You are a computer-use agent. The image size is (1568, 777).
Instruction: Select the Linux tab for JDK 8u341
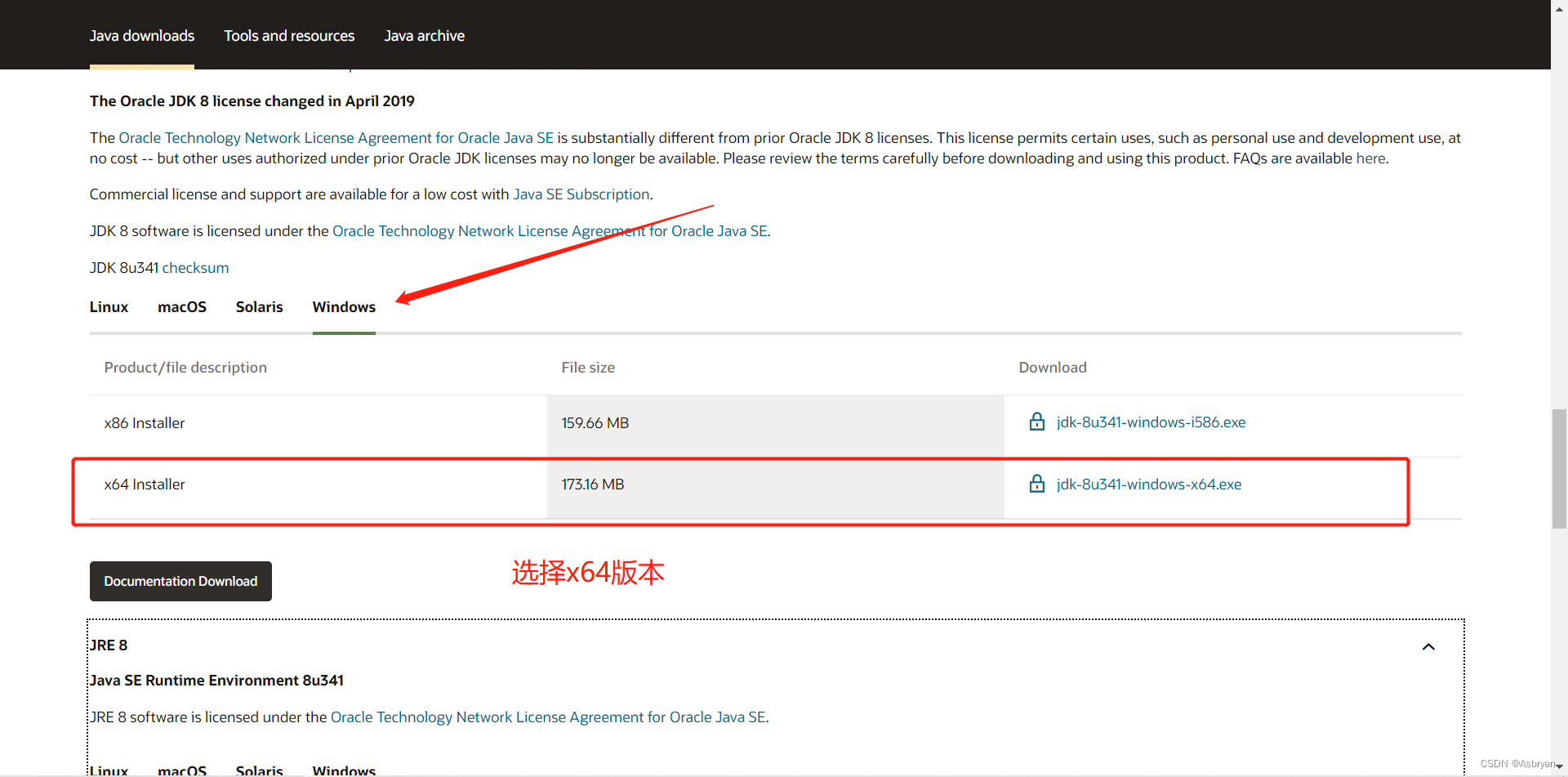click(x=109, y=307)
